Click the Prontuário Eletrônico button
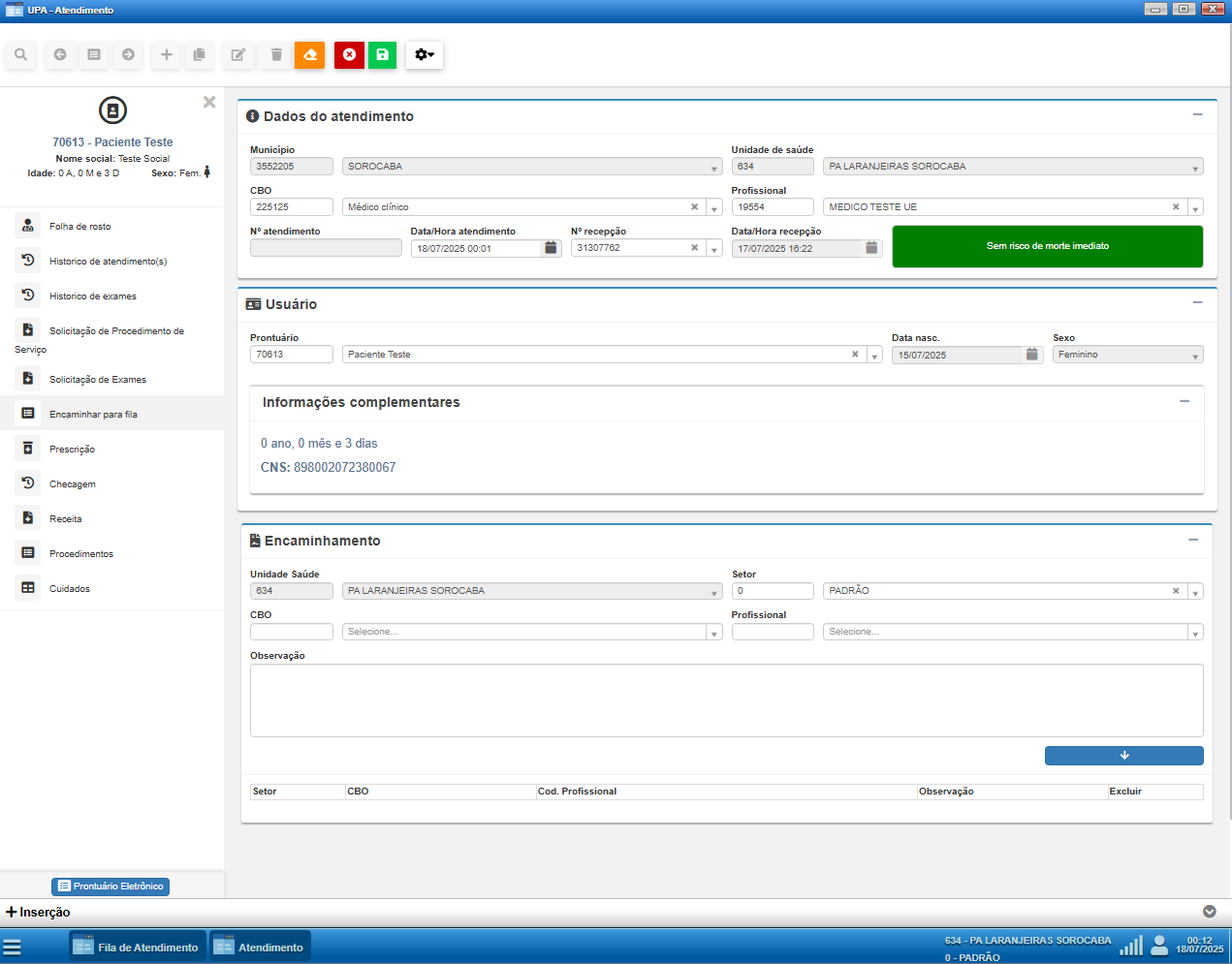 [111, 886]
